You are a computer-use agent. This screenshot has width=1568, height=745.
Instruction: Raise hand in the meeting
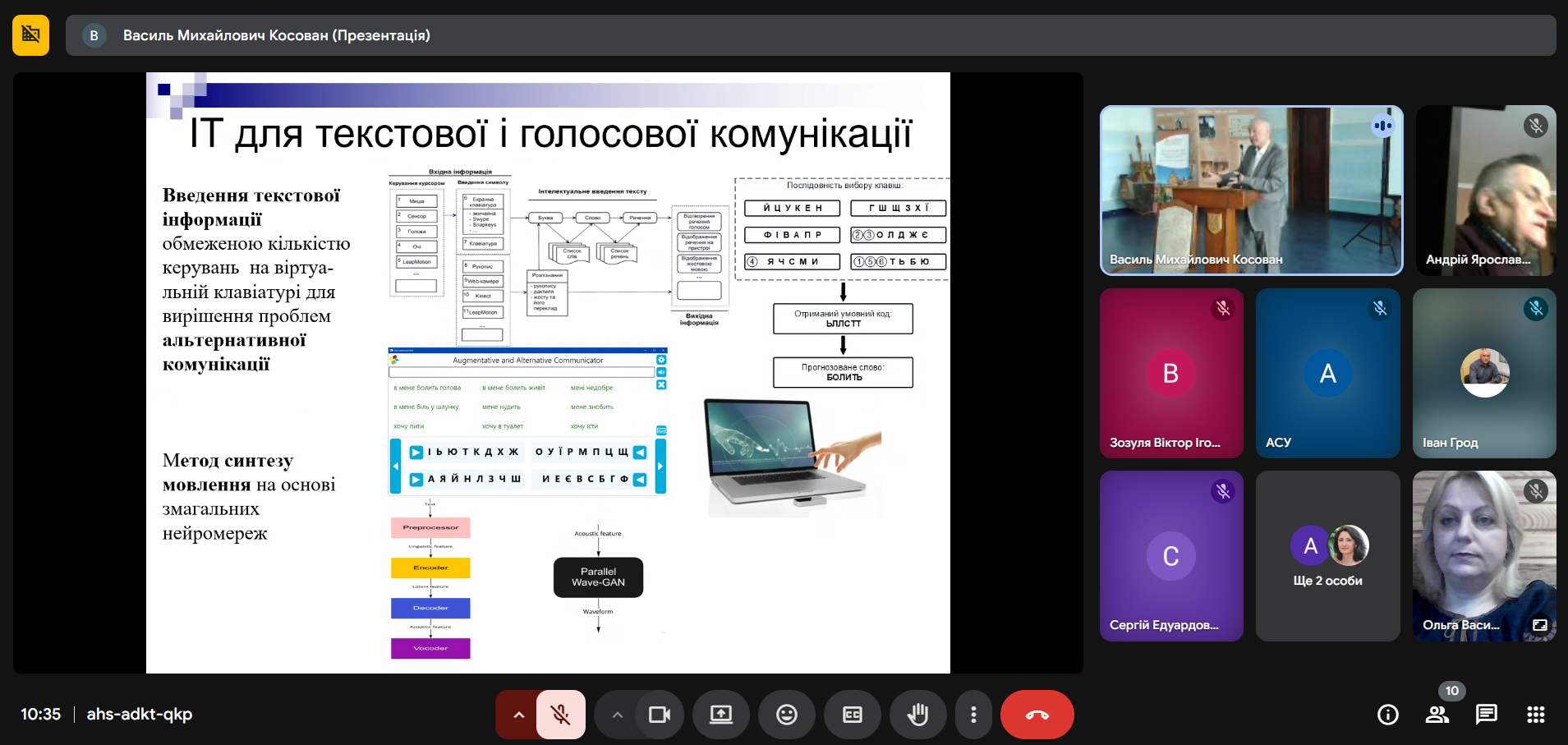(917, 715)
